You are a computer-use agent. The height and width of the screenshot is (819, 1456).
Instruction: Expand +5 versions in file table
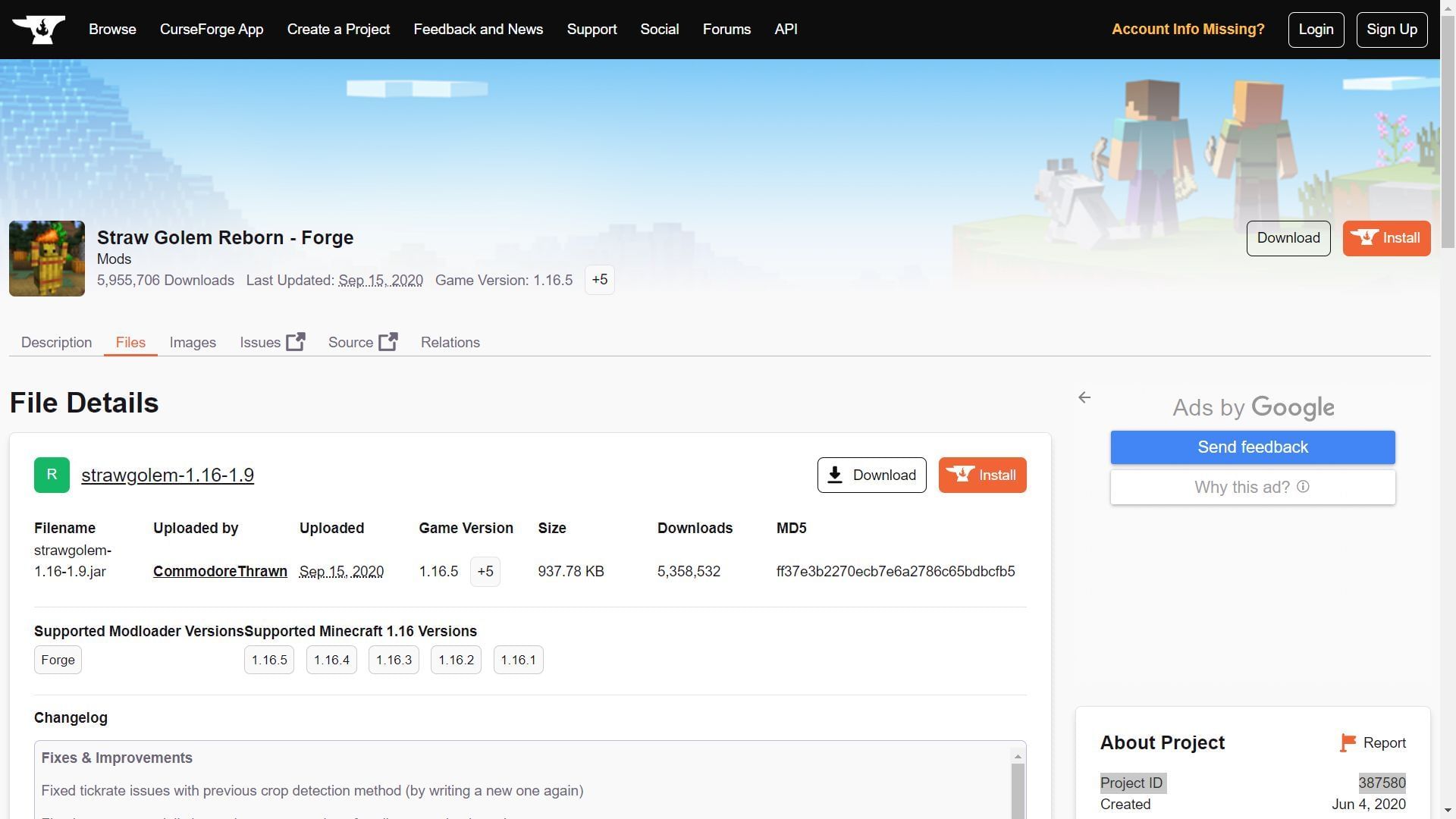pos(485,572)
